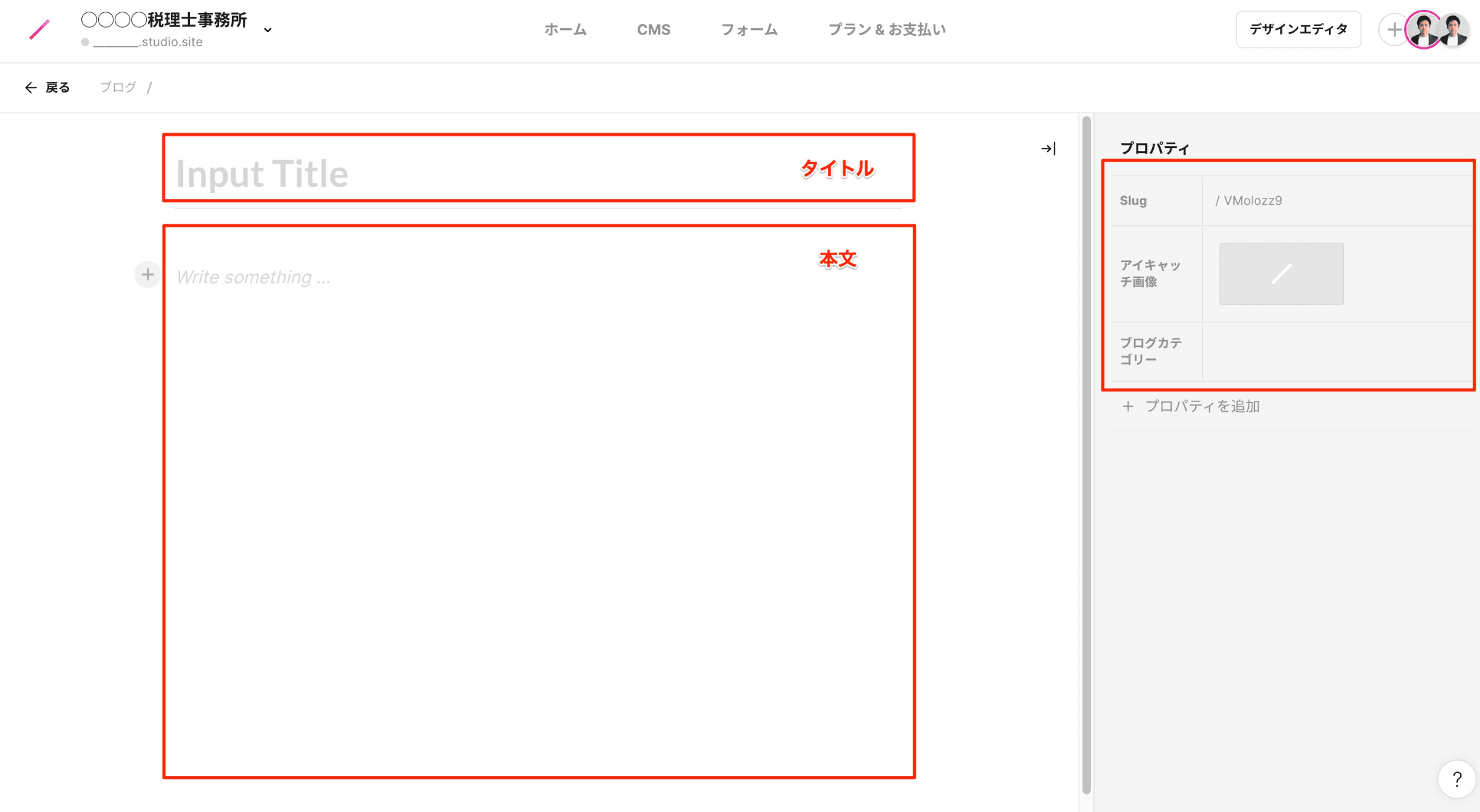1480x812 pixels.
Task: Open the ホーム tab
Action: [x=565, y=30]
